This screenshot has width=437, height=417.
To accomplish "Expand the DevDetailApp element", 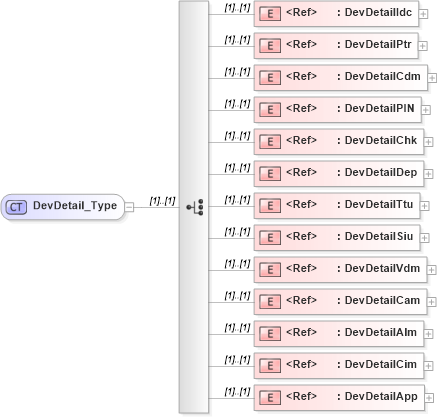I will pyautogui.click(x=429, y=398).
